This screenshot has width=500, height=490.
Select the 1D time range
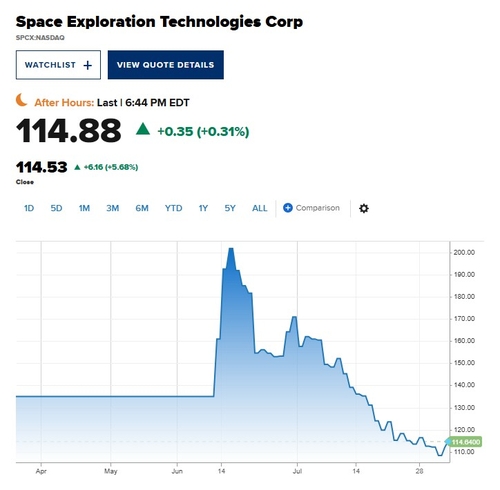29,208
